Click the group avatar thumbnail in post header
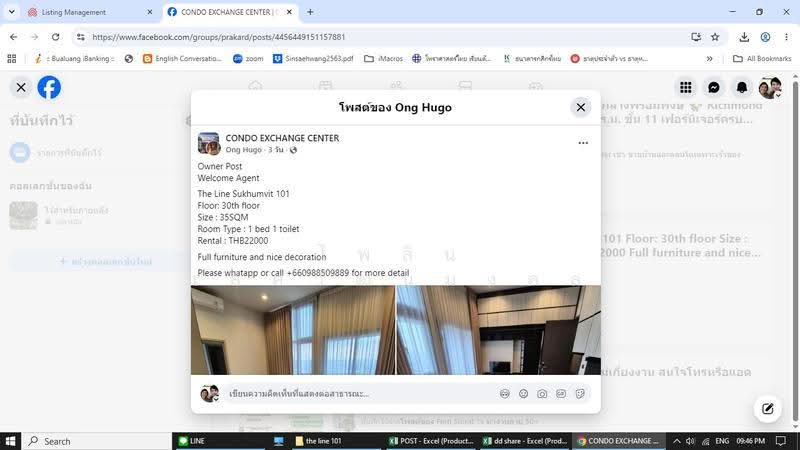 point(209,143)
